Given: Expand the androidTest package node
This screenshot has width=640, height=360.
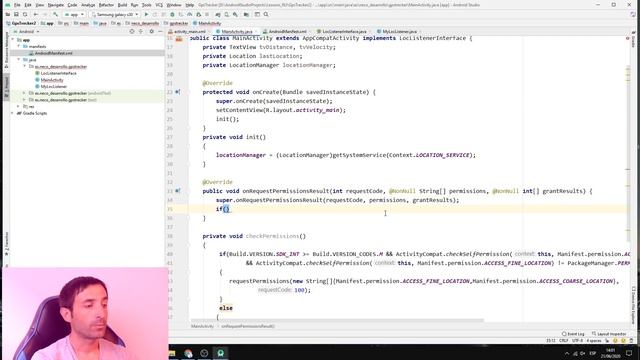Looking at the screenshot, I should coord(24,93).
